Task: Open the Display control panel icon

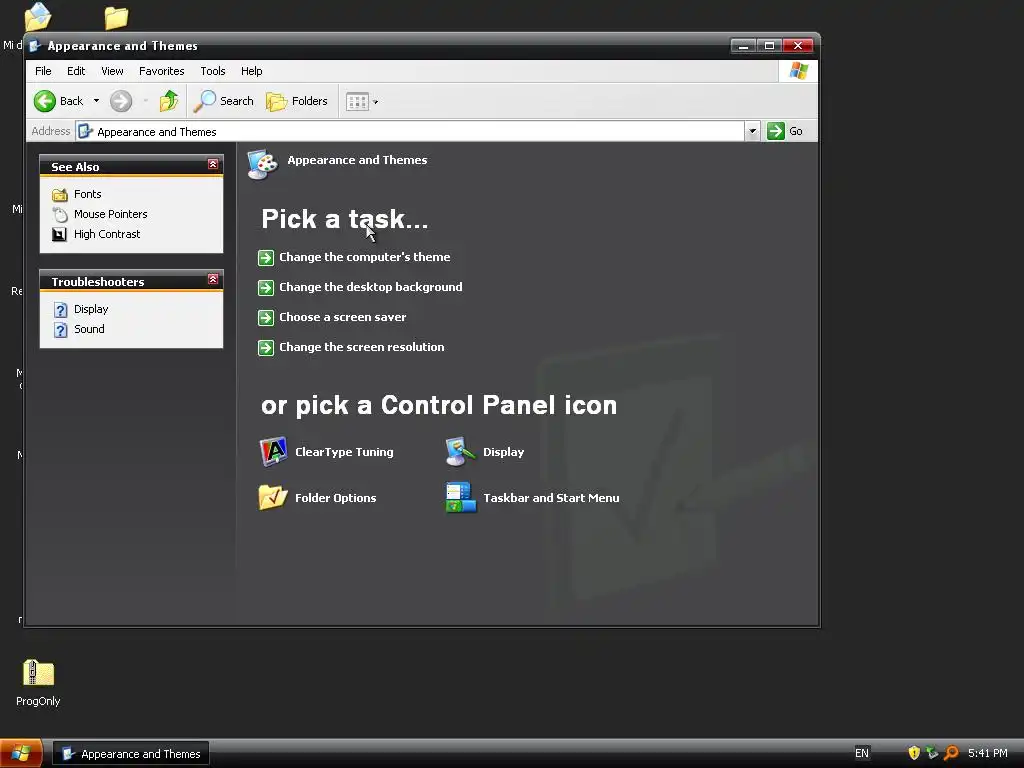Action: pos(460,452)
